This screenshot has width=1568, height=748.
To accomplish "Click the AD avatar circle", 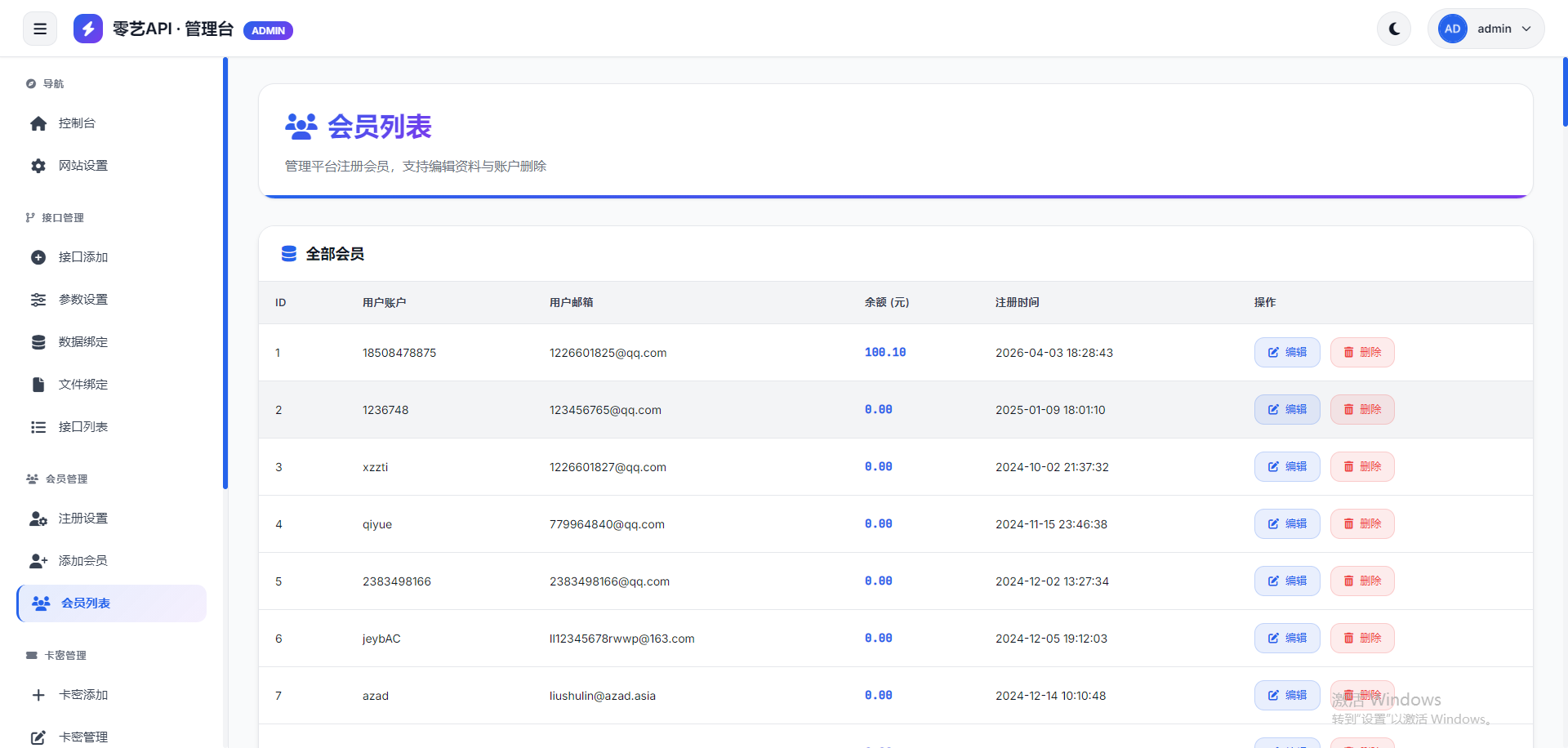I will point(1452,29).
